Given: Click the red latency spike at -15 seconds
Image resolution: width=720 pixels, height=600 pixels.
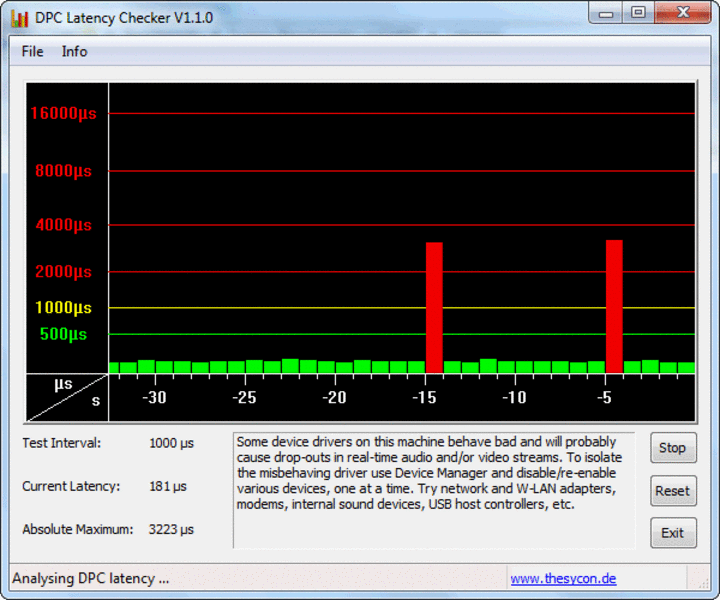Looking at the screenshot, I should (x=434, y=308).
